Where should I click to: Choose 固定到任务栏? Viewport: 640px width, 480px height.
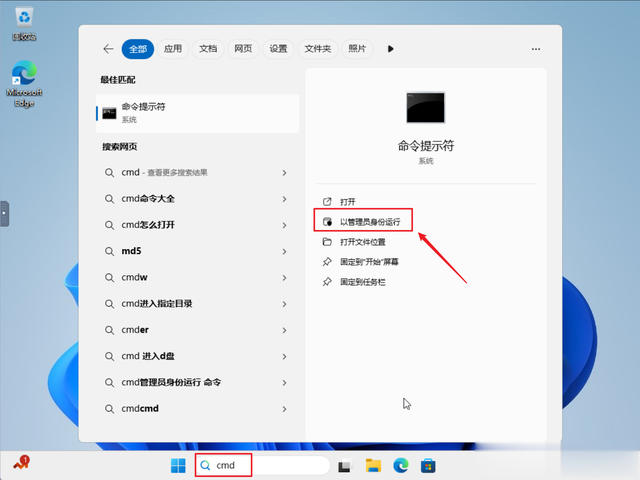[x=363, y=282]
